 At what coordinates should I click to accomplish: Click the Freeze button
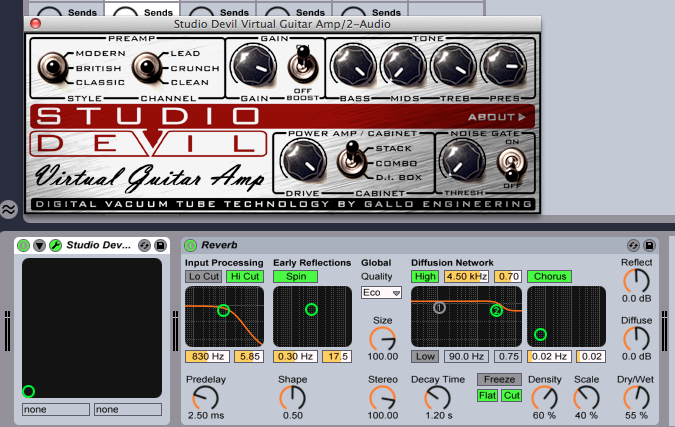pos(499,379)
